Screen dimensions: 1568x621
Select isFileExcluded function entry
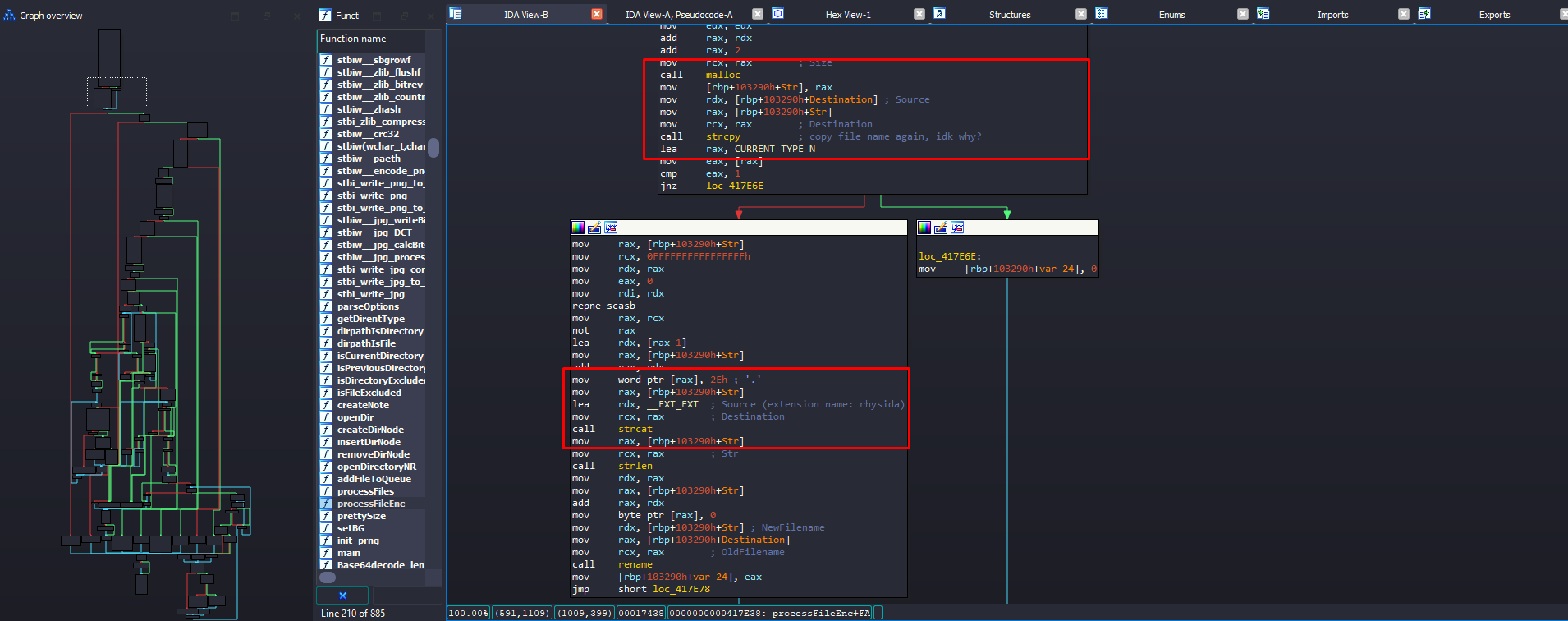(369, 393)
